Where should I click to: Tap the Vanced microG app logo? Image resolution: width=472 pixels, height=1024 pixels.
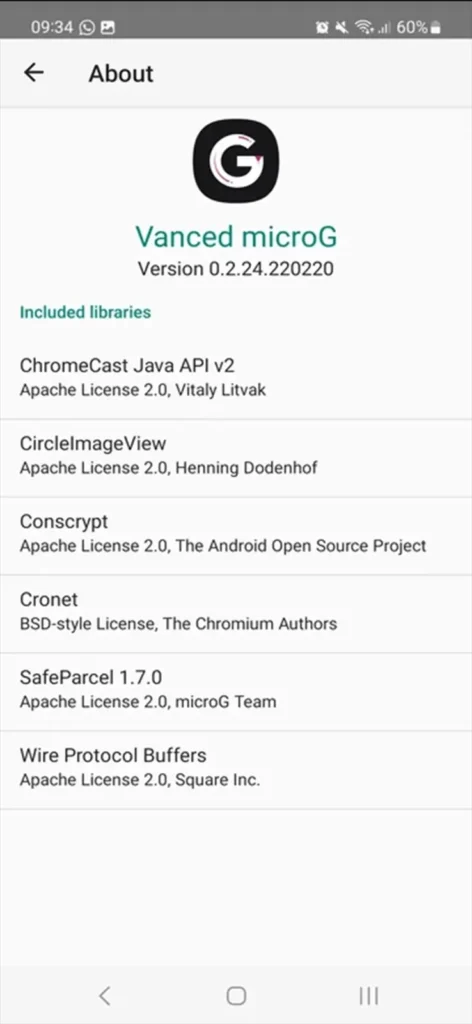236,160
